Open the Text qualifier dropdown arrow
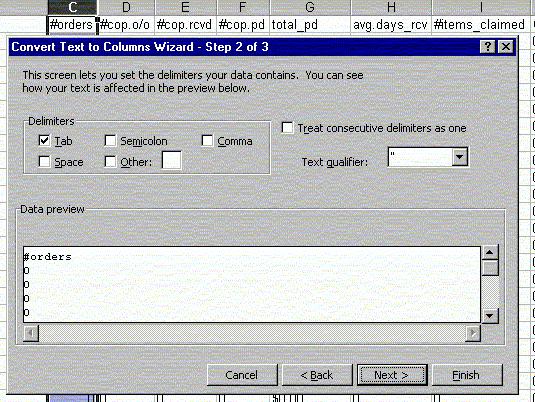535x402 pixels. pyautogui.click(x=460, y=157)
